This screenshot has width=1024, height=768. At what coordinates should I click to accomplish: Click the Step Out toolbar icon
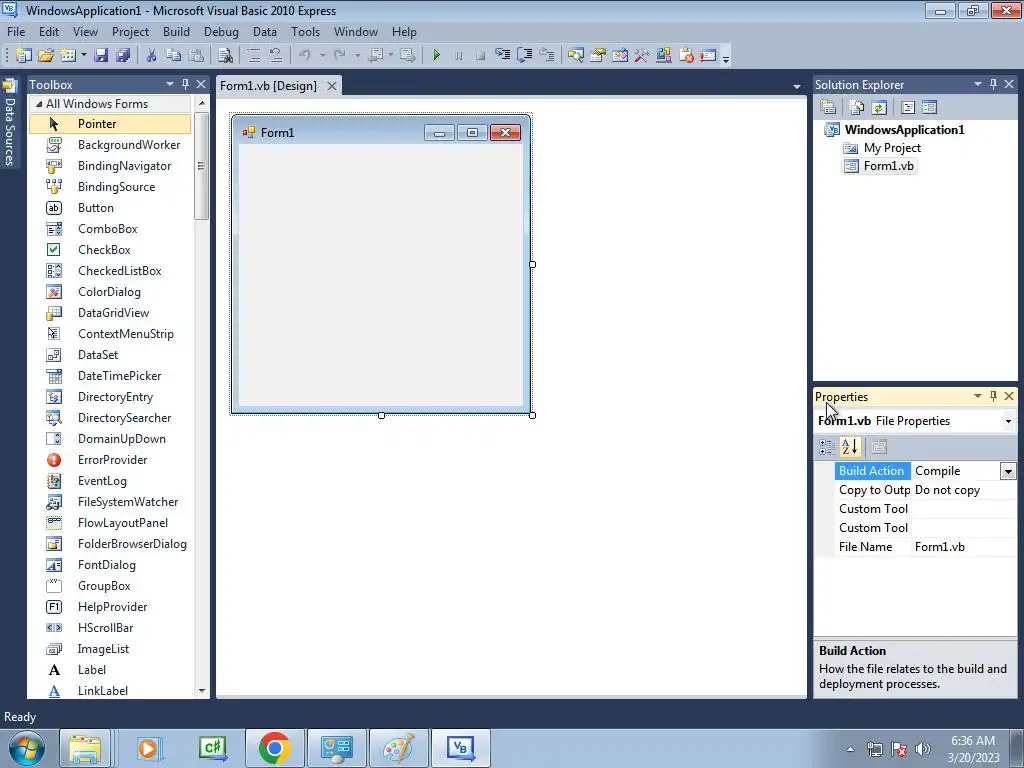[547, 56]
